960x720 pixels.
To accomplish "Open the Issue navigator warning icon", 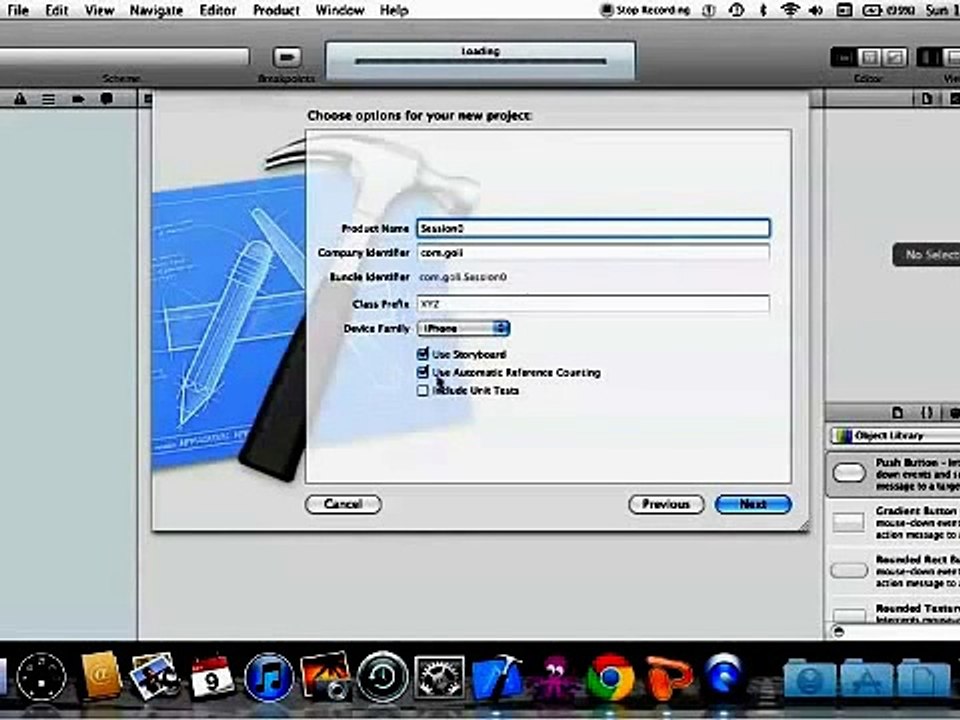I will 20,99.
